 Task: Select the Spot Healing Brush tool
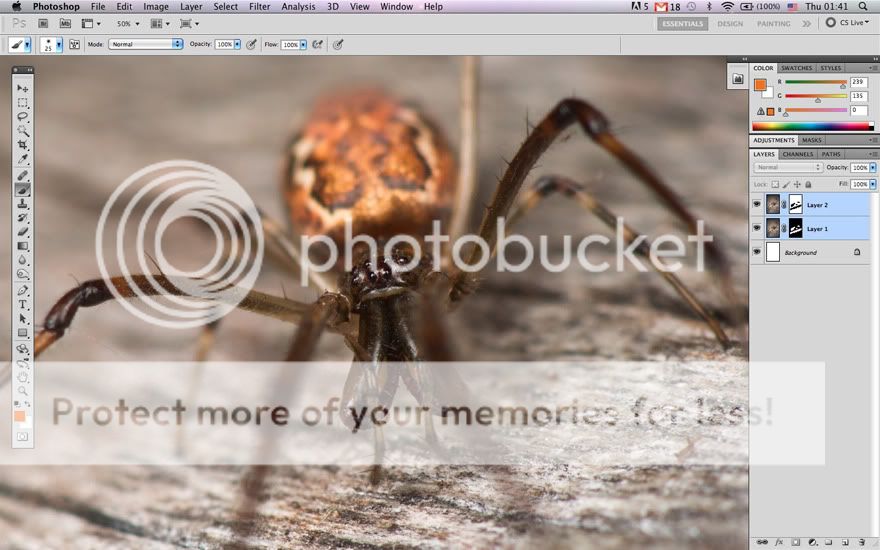(x=22, y=176)
